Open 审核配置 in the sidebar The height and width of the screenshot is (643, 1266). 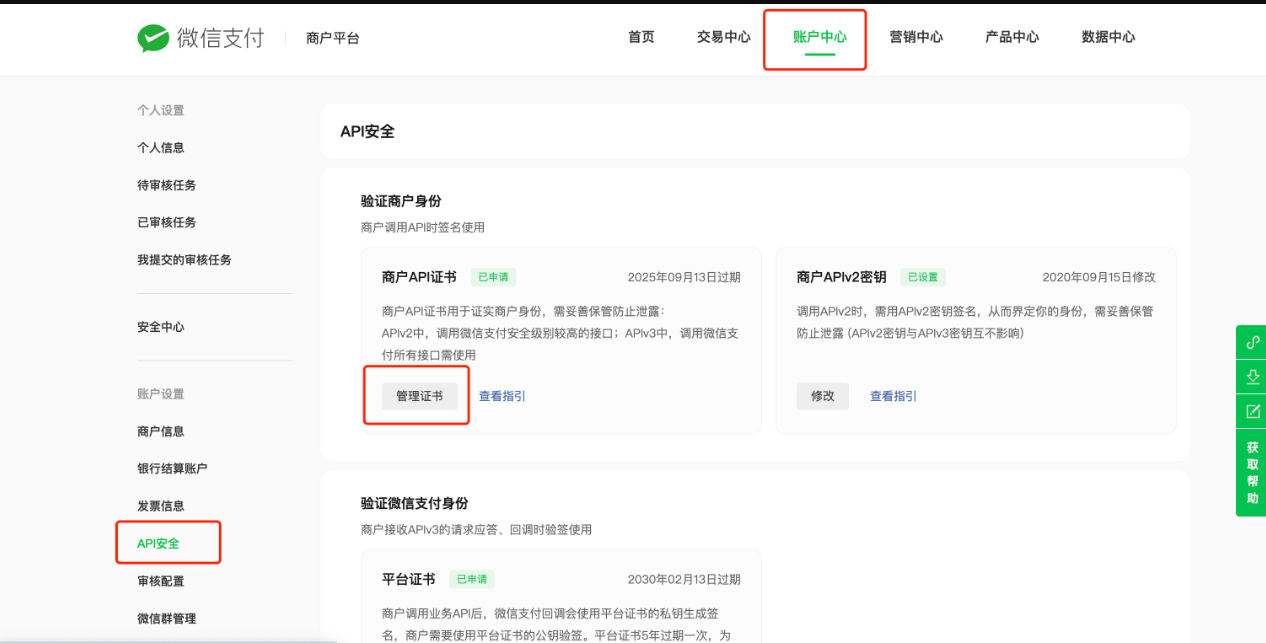(161, 581)
